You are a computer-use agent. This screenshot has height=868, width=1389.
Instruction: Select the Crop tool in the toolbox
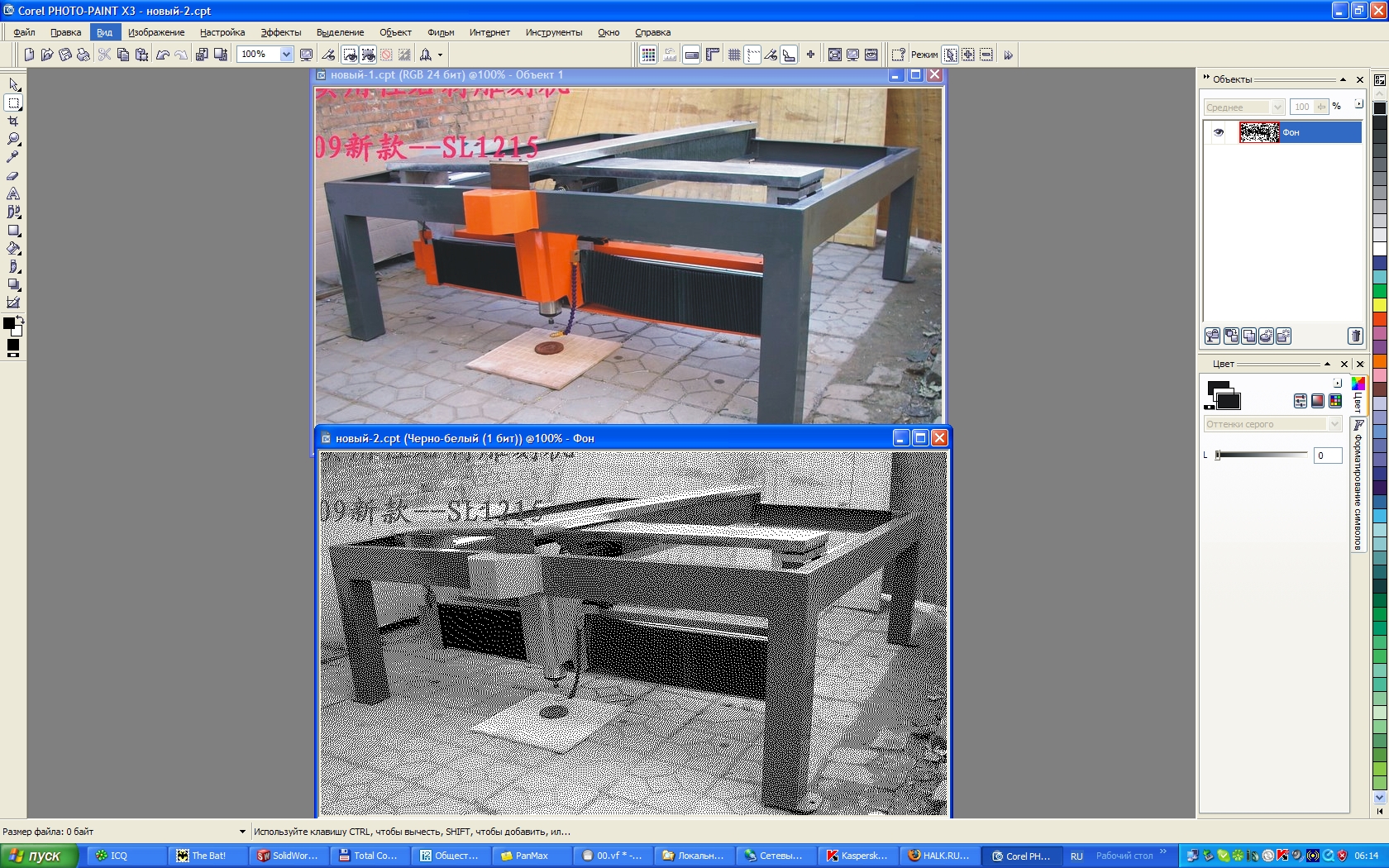point(13,121)
